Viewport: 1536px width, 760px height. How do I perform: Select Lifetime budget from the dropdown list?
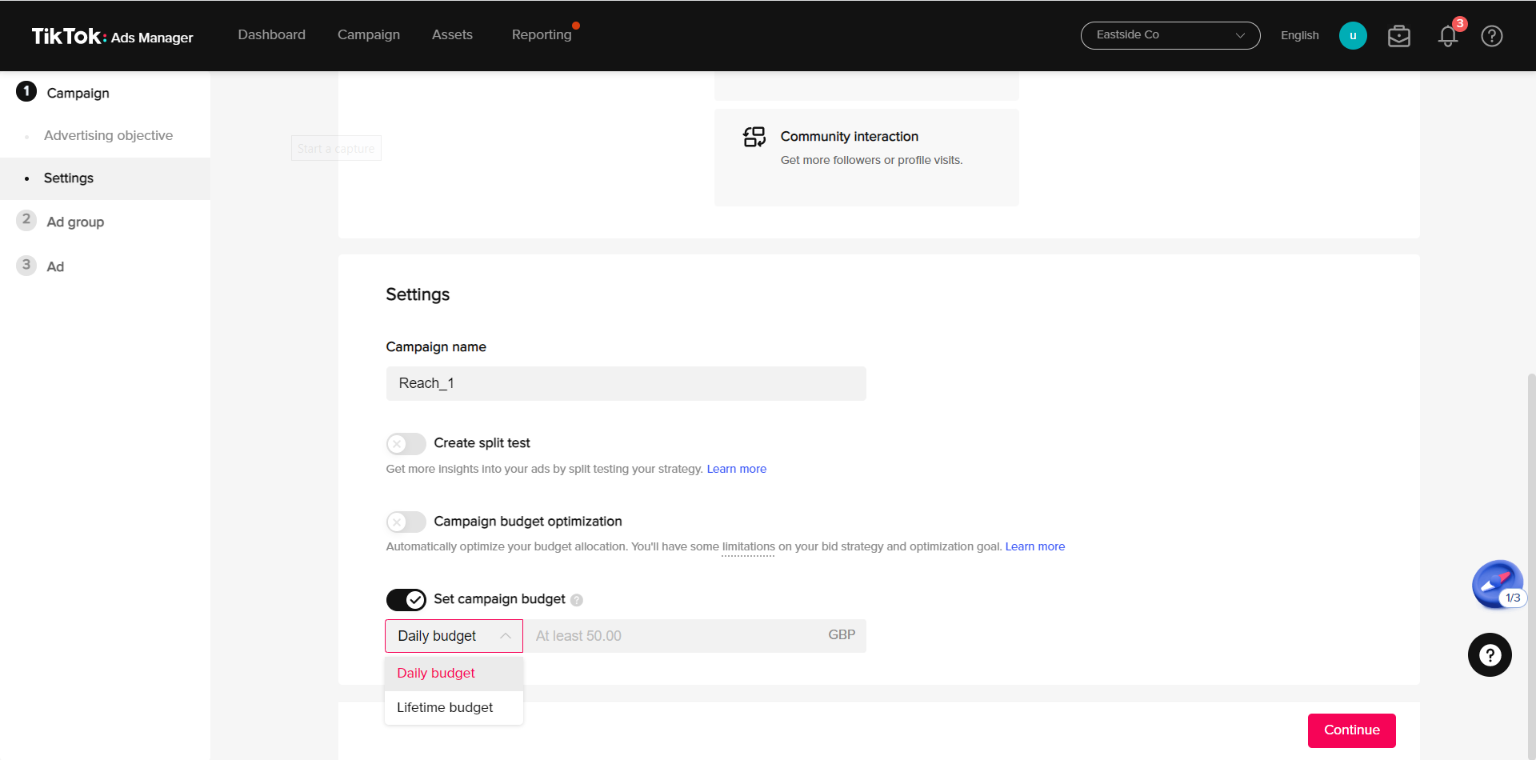[x=445, y=707]
